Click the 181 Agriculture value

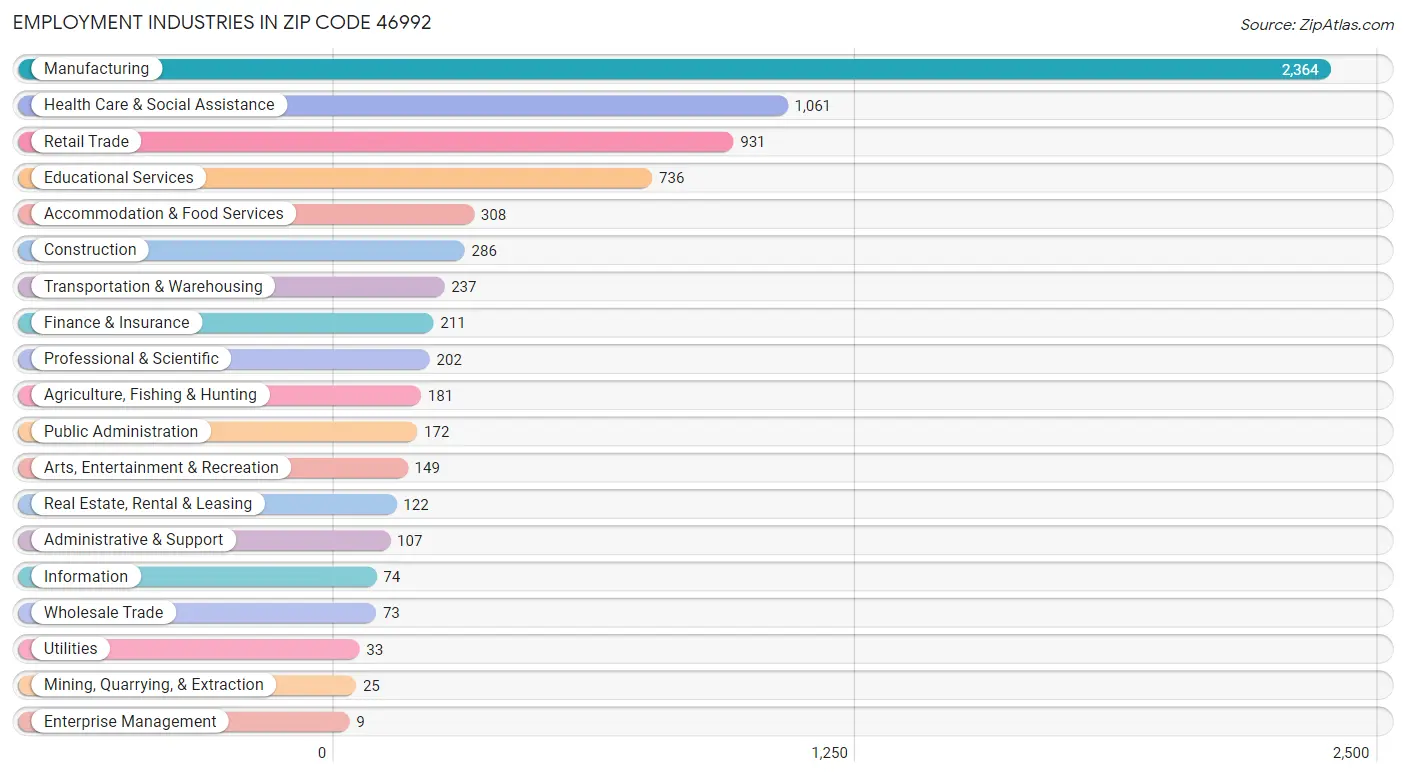[x=440, y=396]
